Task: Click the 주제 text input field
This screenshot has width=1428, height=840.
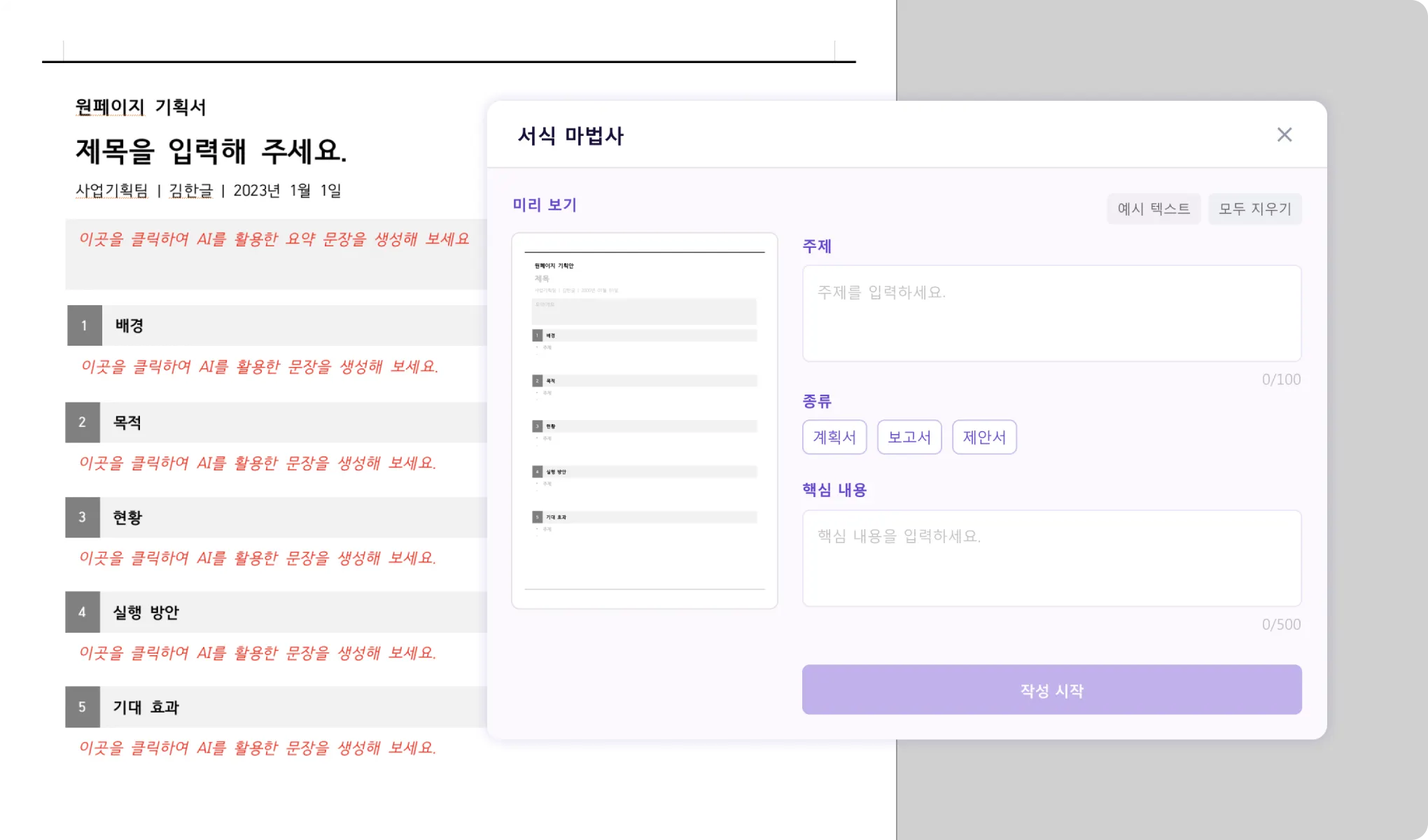Action: (1051, 313)
